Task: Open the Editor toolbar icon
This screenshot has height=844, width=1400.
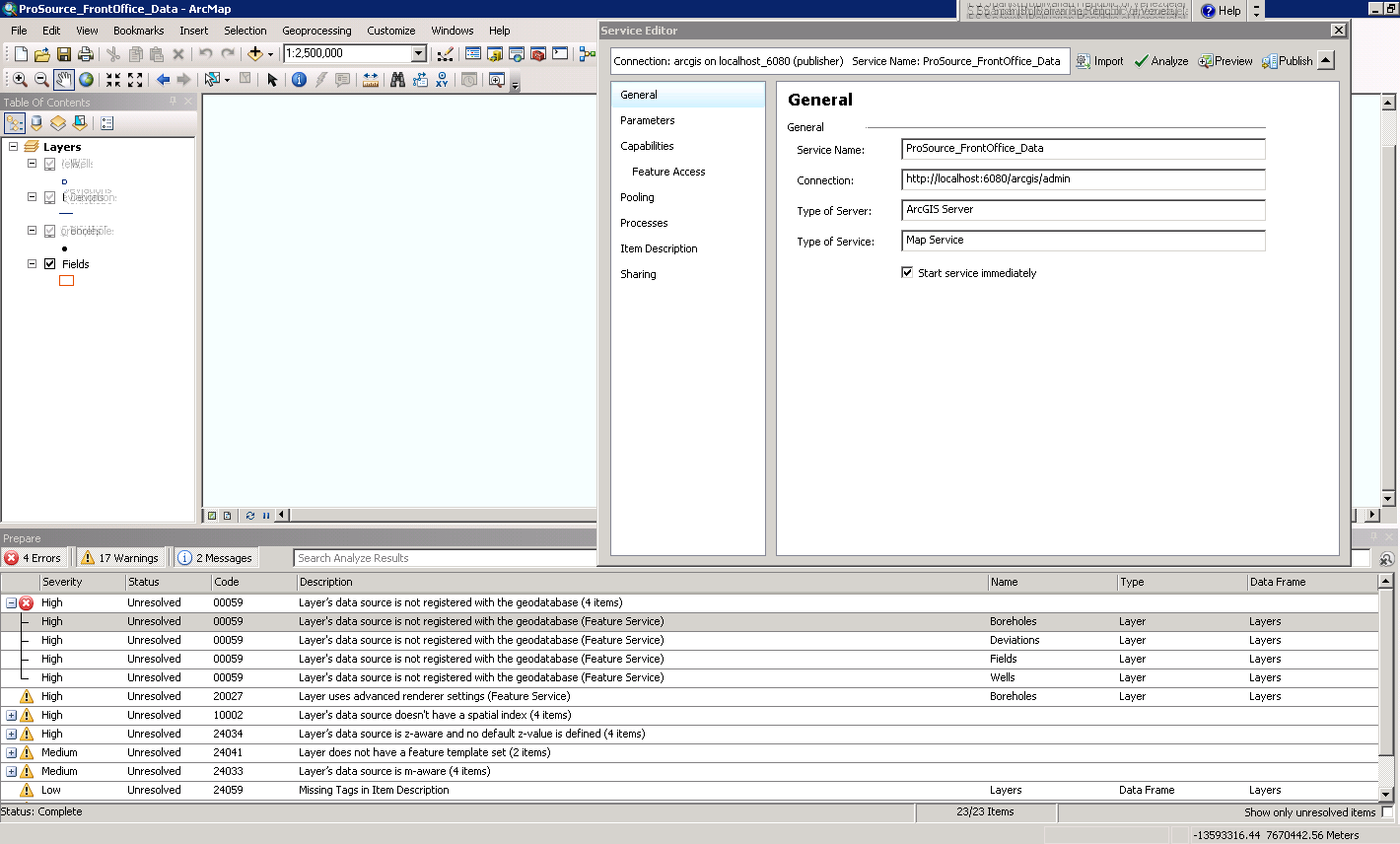Action: pos(446,54)
